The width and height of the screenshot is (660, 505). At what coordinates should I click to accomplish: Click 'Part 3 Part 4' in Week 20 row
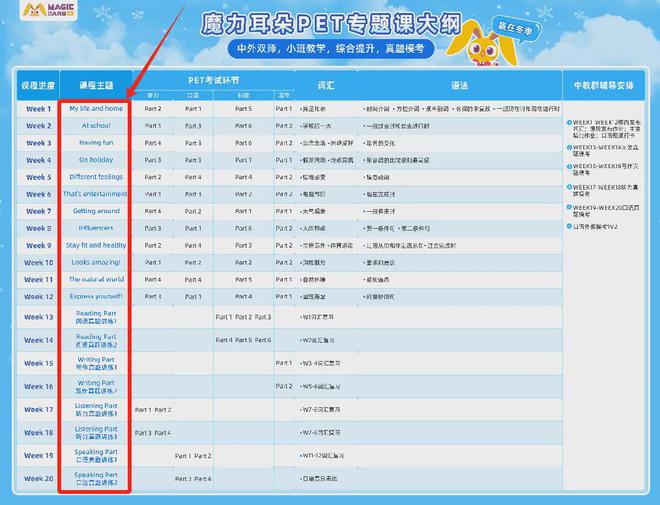[x=193, y=478]
